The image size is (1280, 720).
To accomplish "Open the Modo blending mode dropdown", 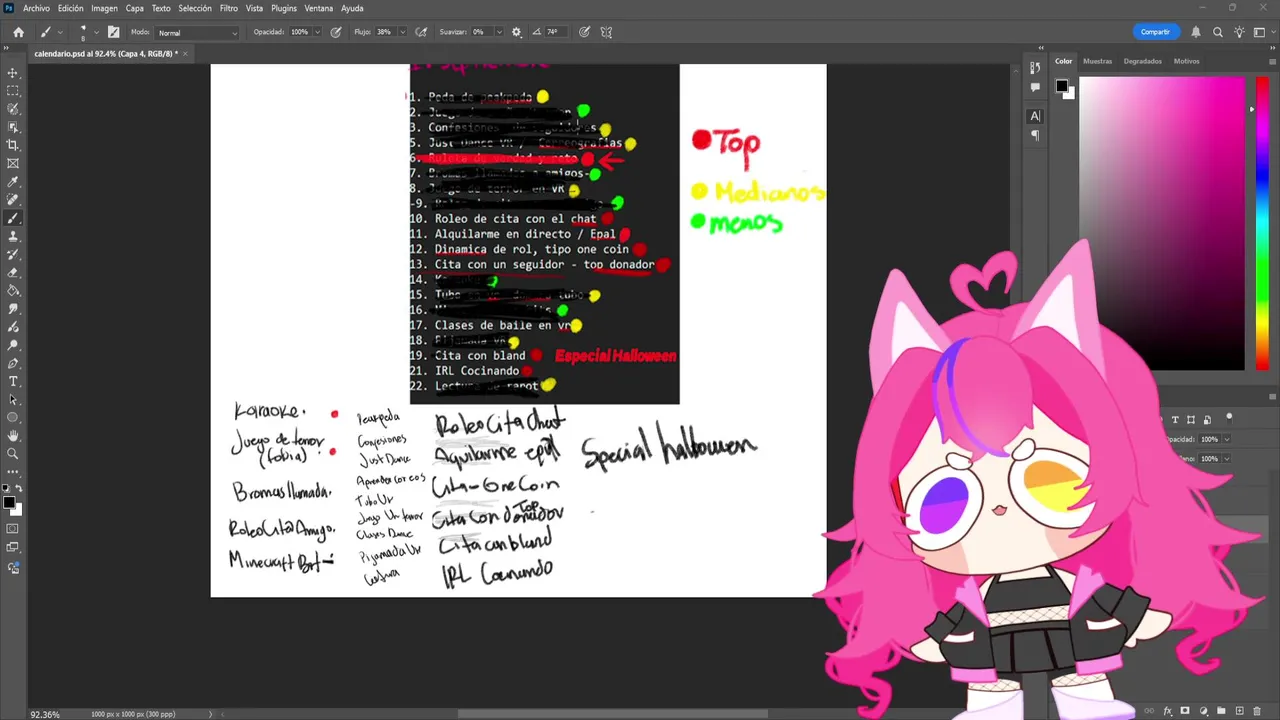I will (198, 32).
